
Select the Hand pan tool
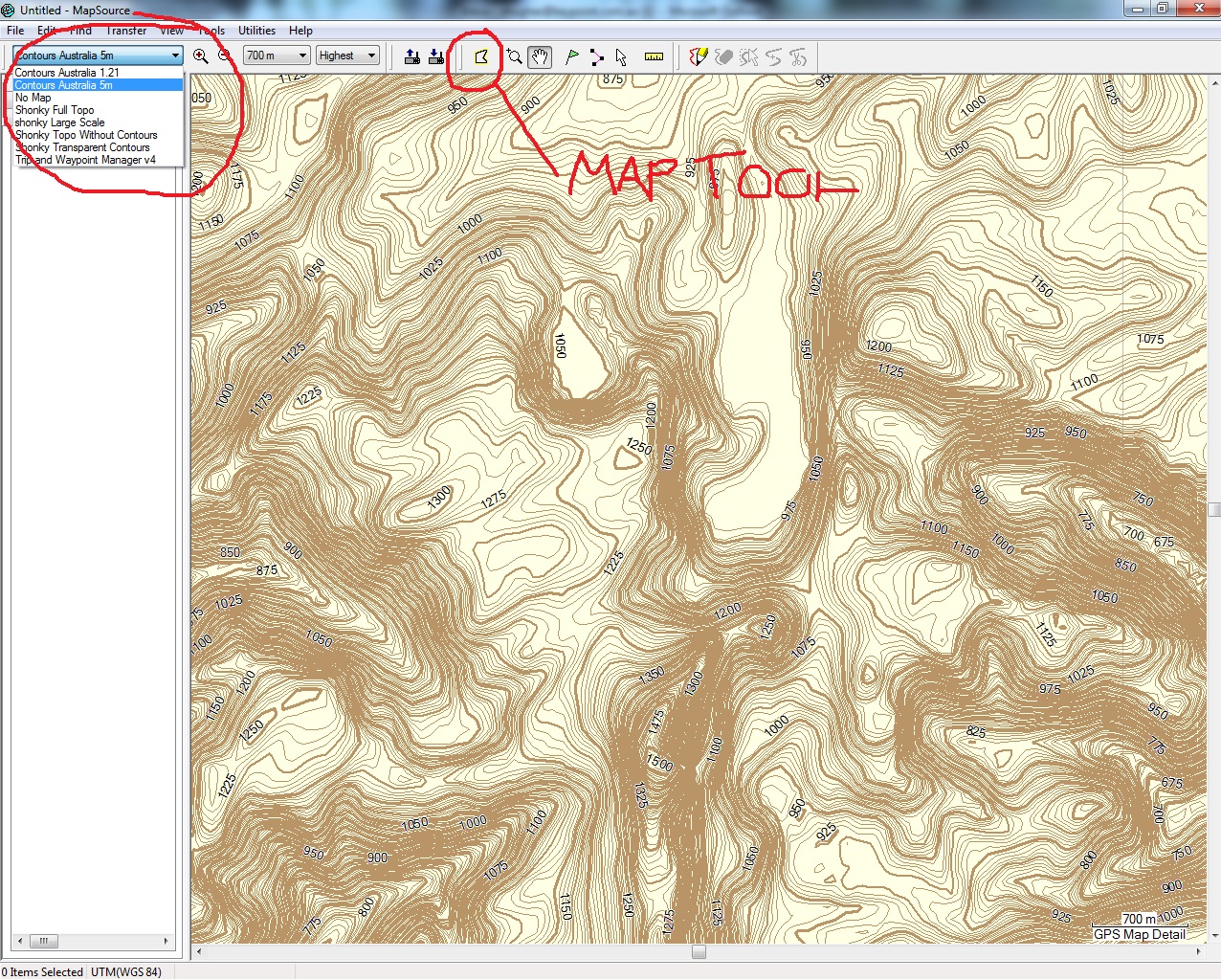[x=540, y=56]
